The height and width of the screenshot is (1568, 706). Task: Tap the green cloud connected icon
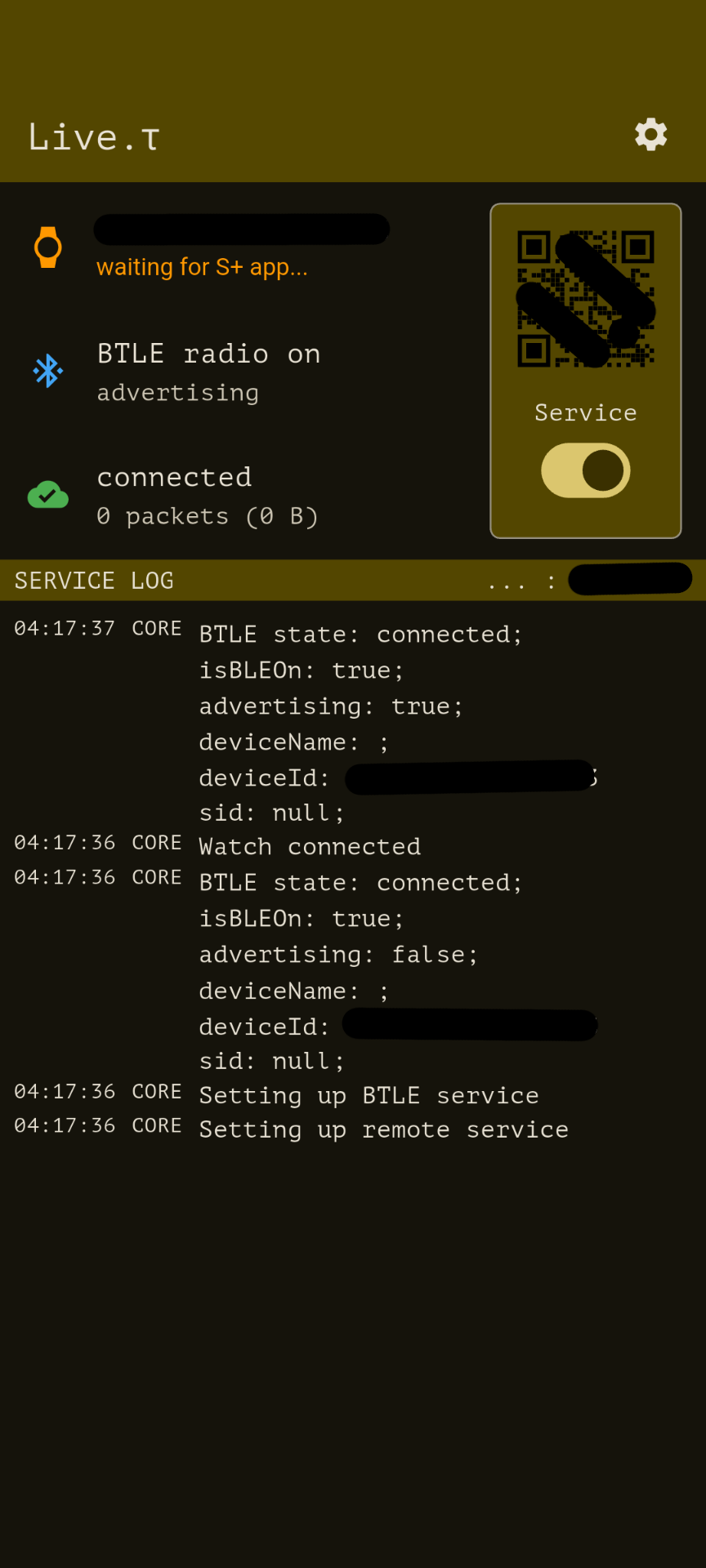coord(48,495)
